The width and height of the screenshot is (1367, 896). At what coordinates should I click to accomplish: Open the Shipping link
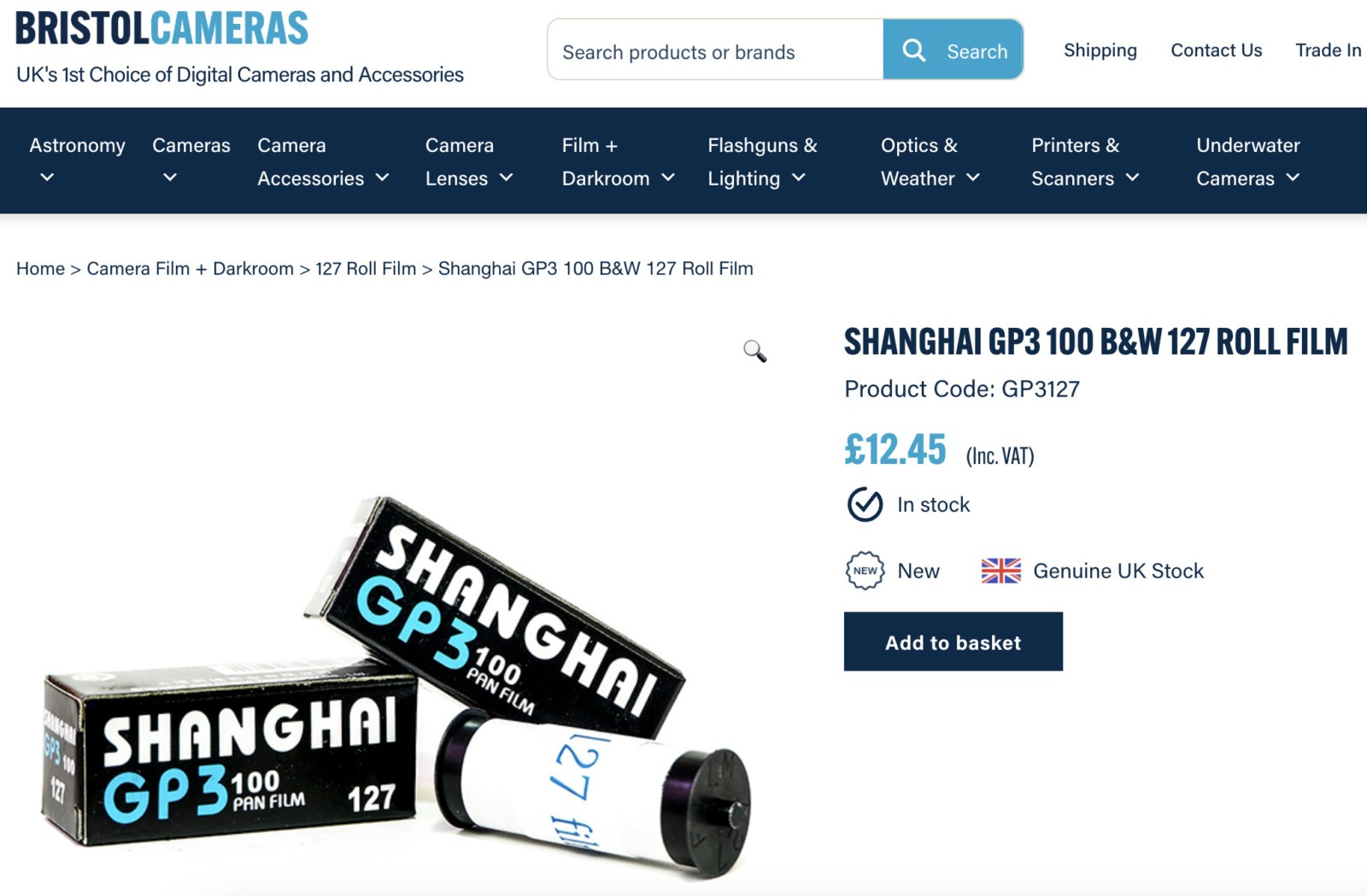click(x=1100, y=50)
